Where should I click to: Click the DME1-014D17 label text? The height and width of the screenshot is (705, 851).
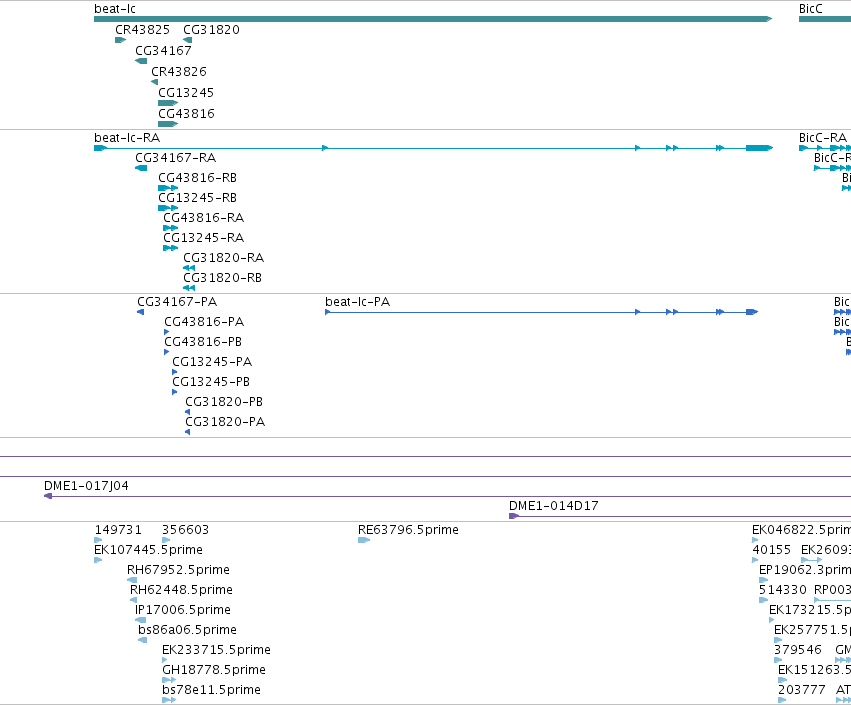[x=554, y=506]
